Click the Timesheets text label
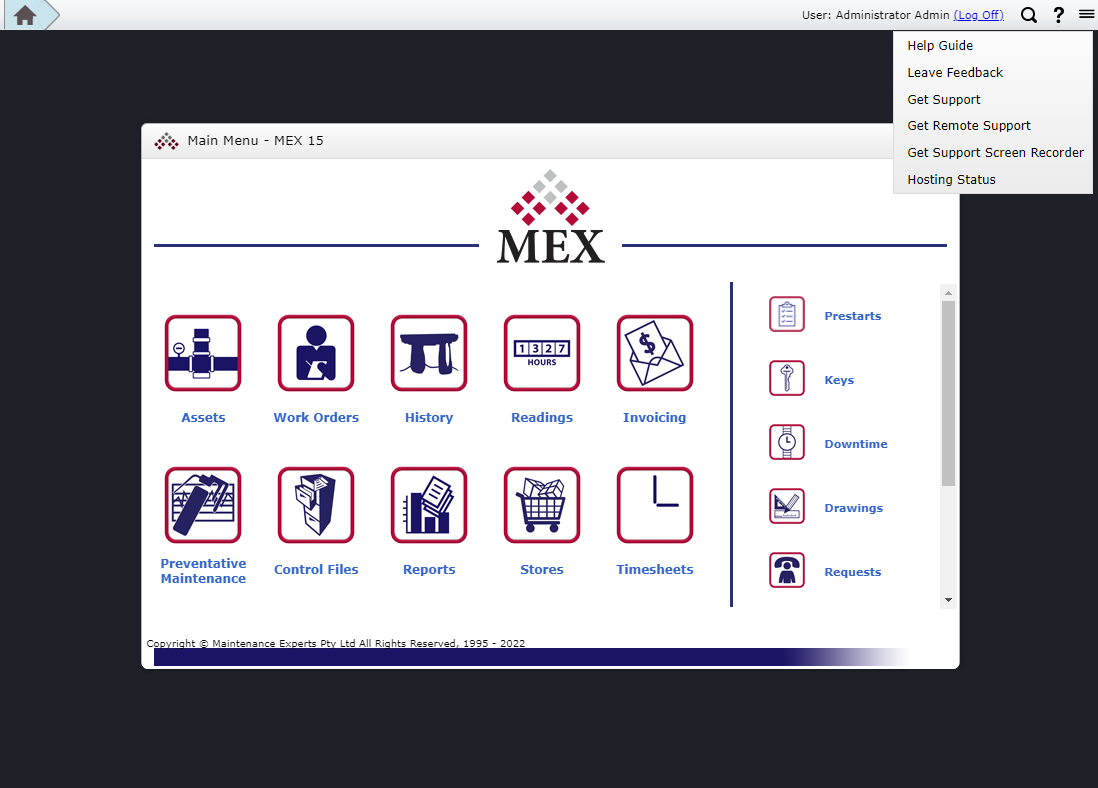 click(655, 569)
